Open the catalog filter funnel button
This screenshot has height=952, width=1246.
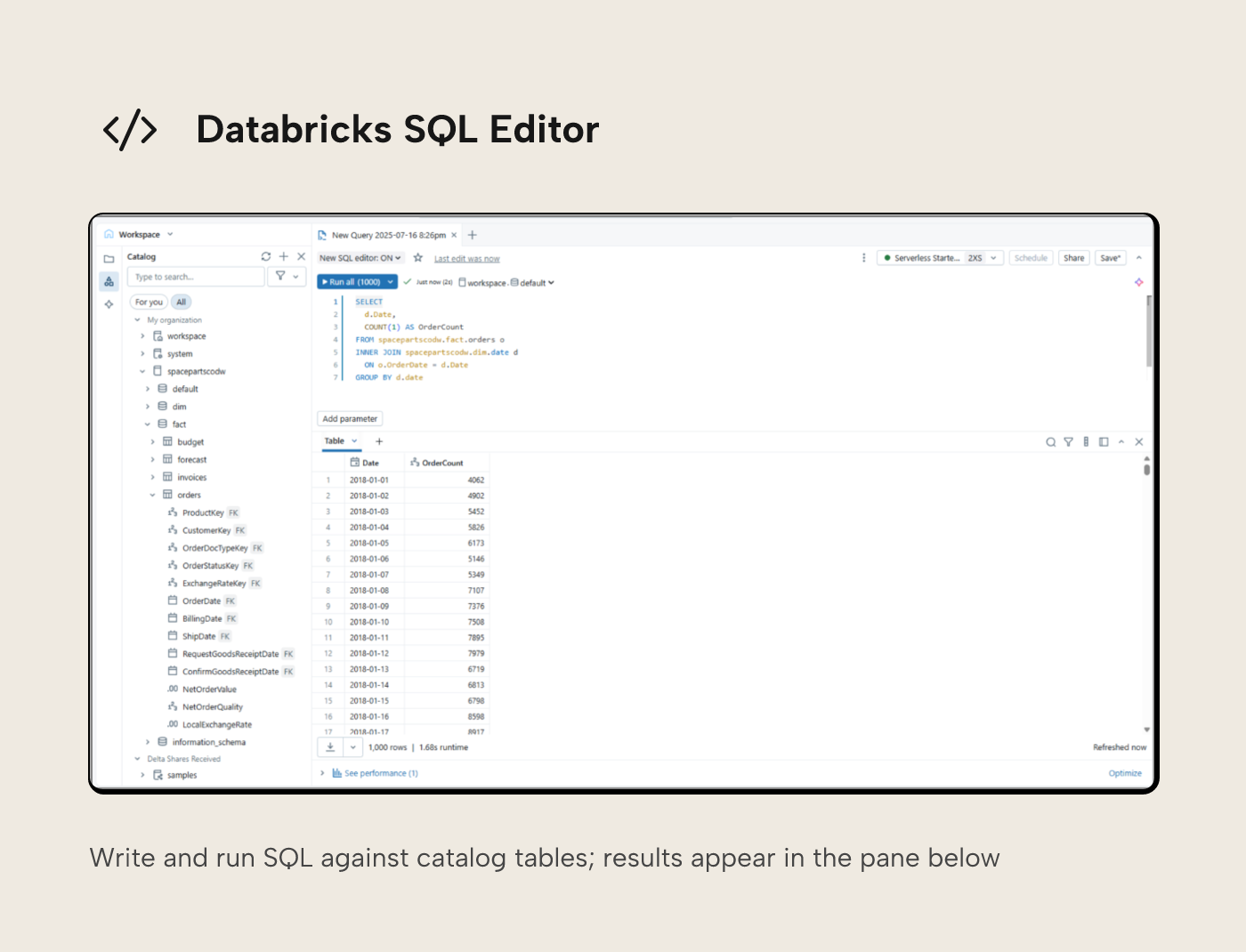[287, 277]
